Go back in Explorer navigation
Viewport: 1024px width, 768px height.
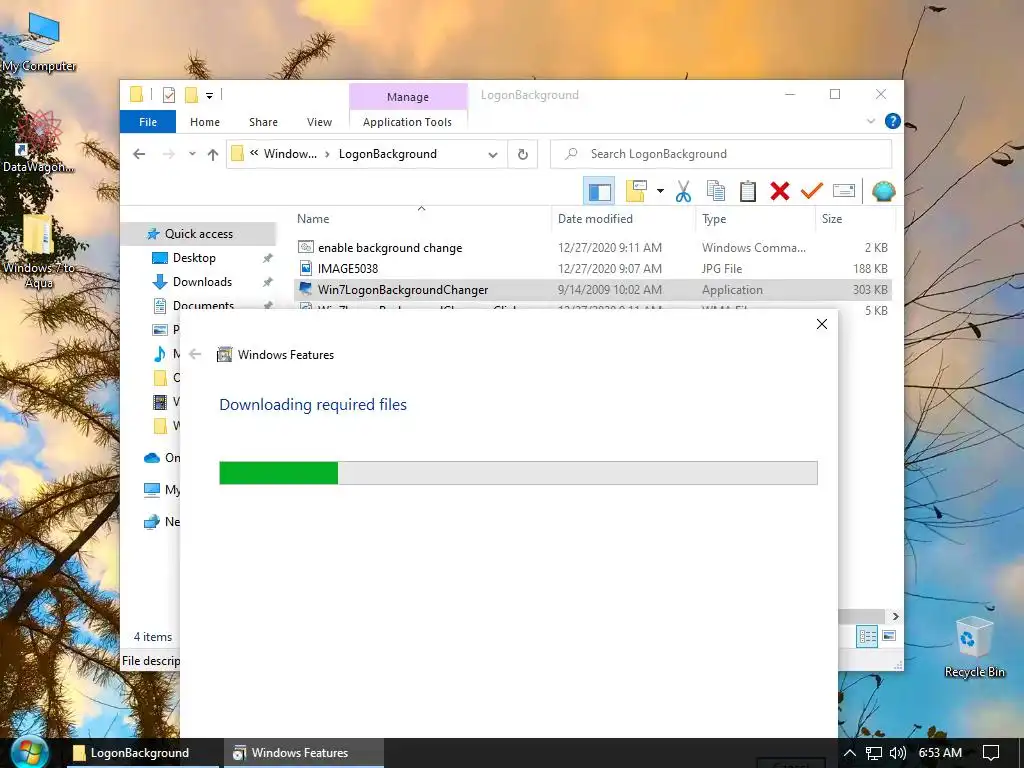139,154
